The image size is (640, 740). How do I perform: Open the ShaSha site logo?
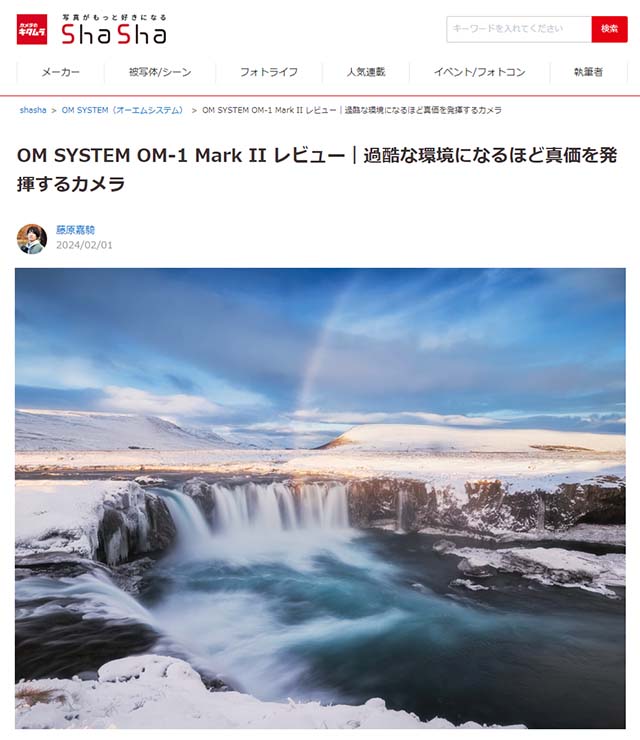point(114,34)
